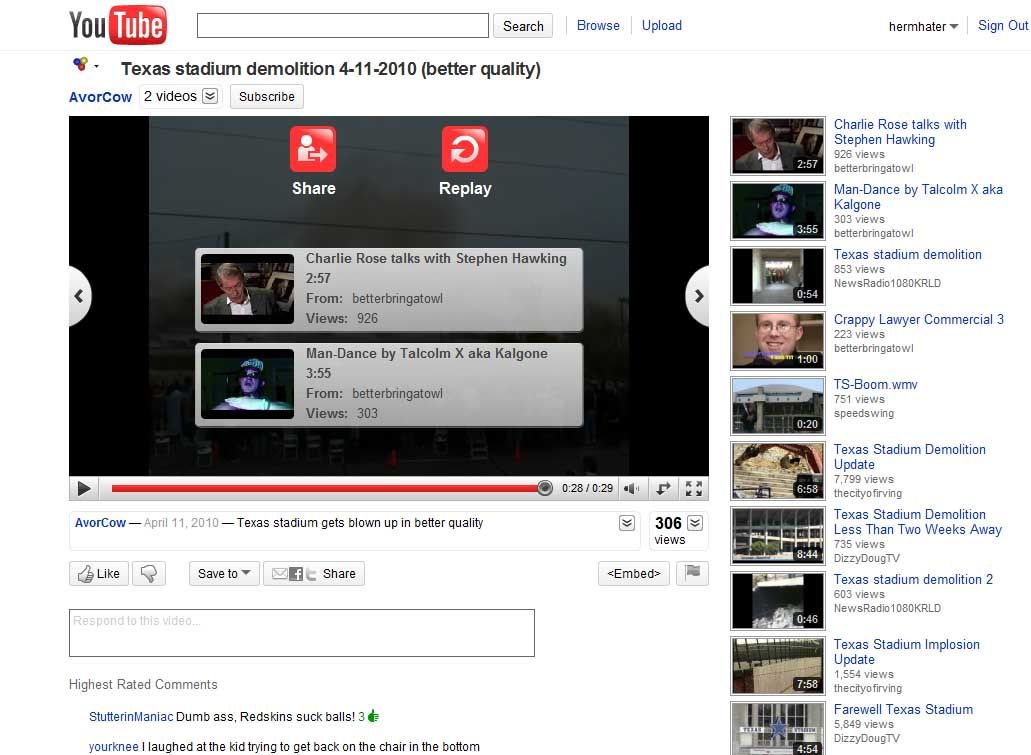
Task: Open Texas Stadium Implosion Update thumbnail
Action: click(x=778, y=666)
